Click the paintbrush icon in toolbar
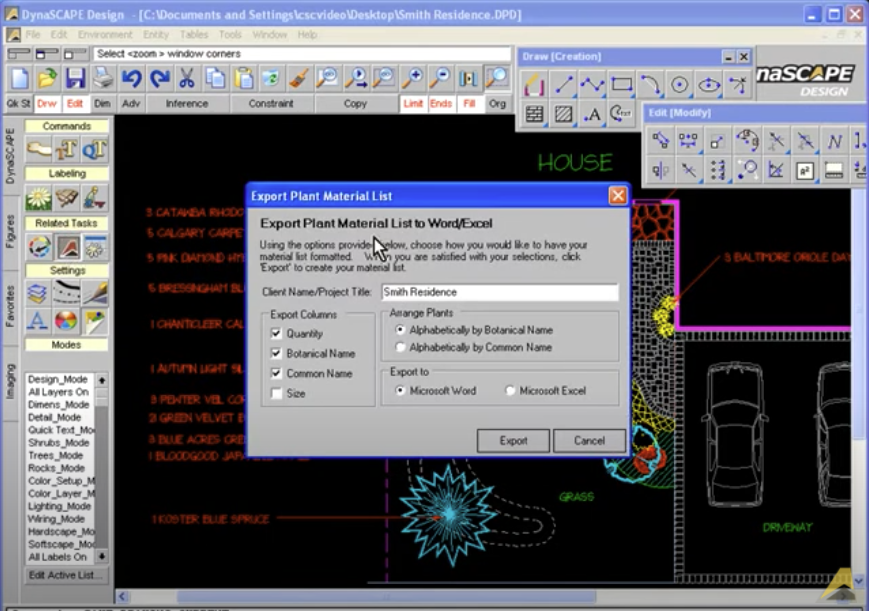This screenshot has height=611, width=869. tap(299, 78)
